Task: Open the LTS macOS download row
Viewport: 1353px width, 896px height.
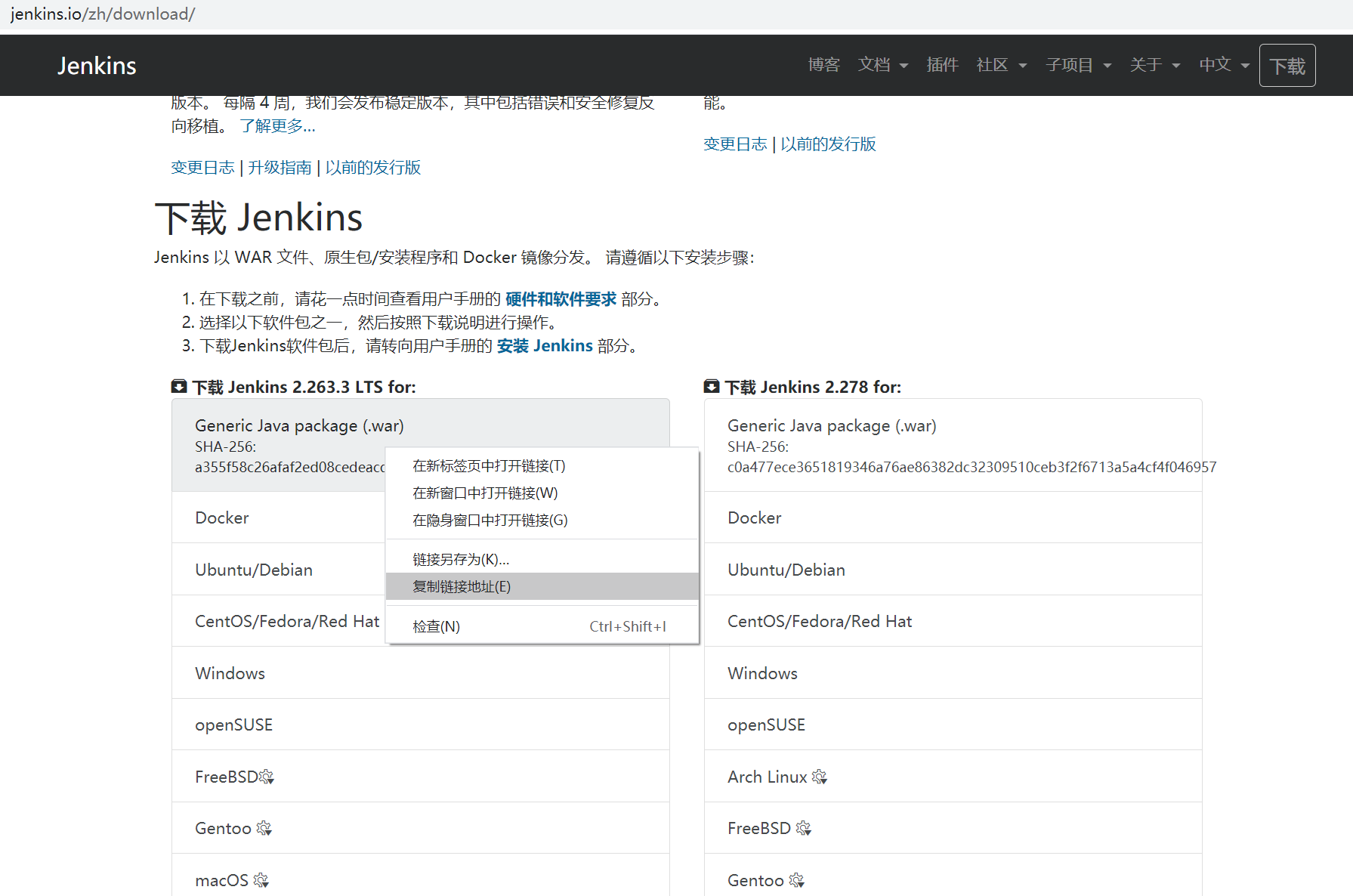Action: (x=420, y=875)
